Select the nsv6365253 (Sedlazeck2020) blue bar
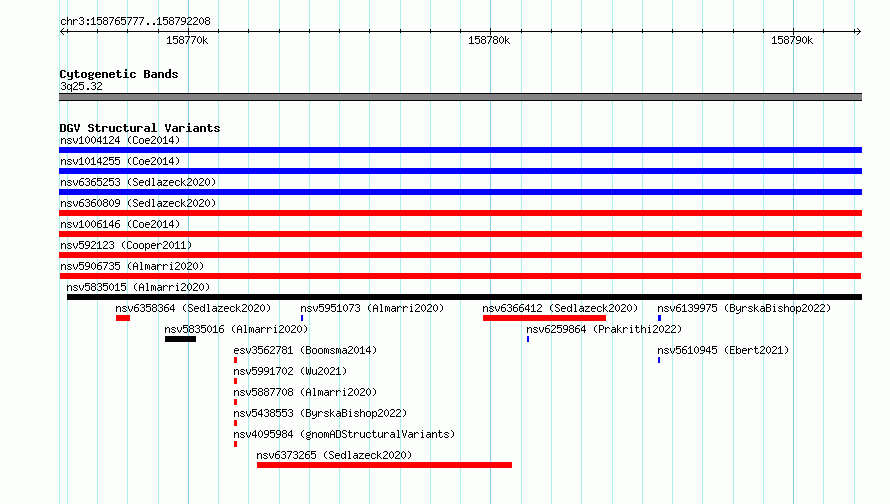 tap(460, 192)
